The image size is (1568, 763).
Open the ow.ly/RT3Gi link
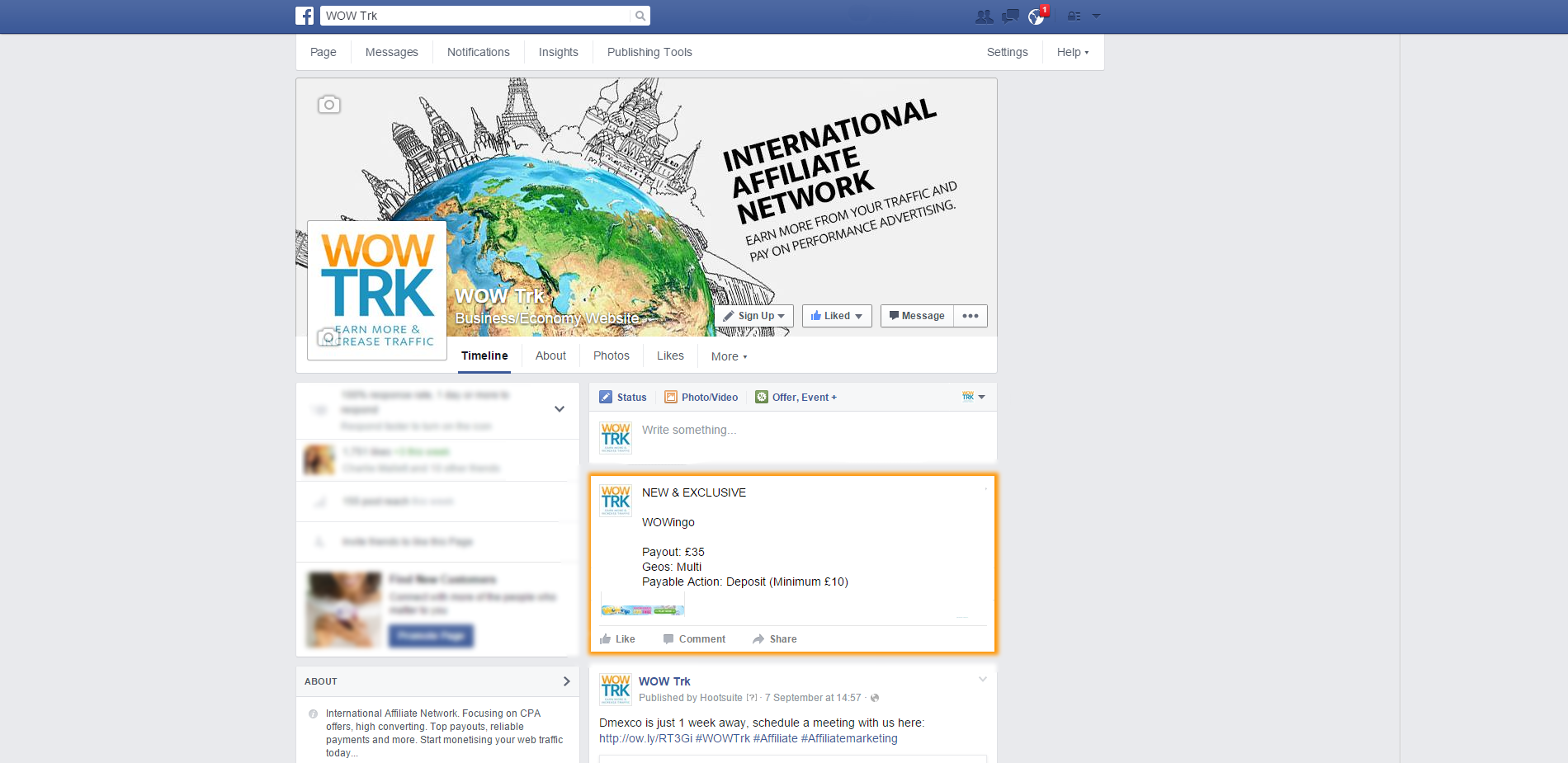pos(645,739)
